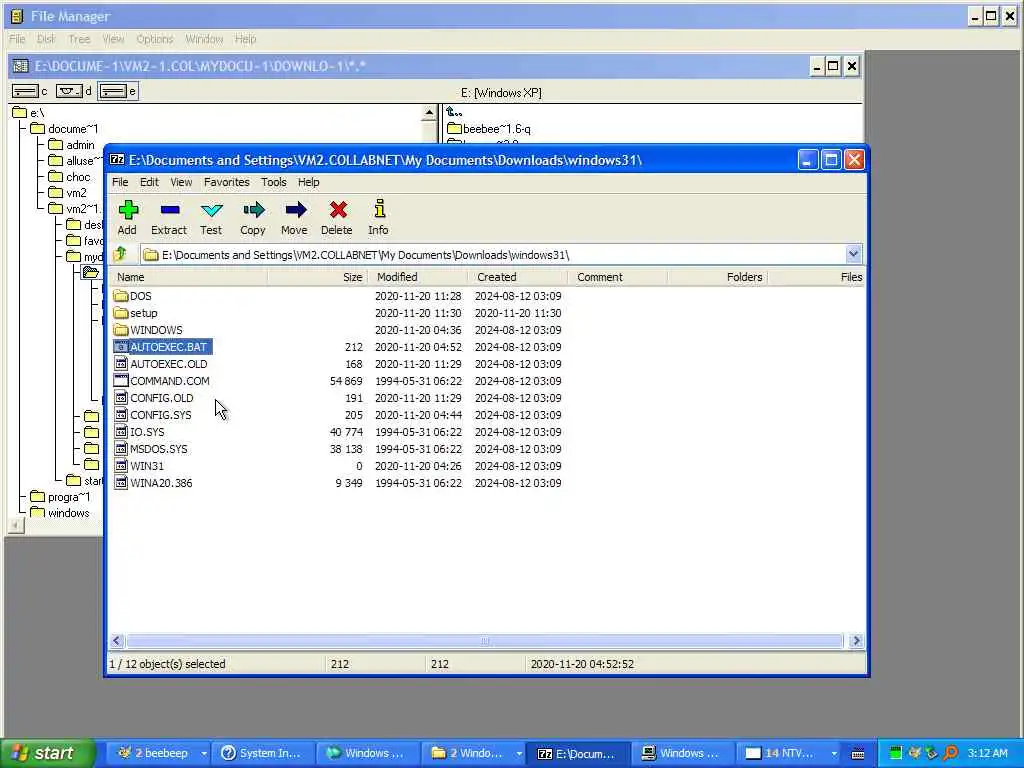
Task: Select the setup folder
Action: (x=135, y=313)
